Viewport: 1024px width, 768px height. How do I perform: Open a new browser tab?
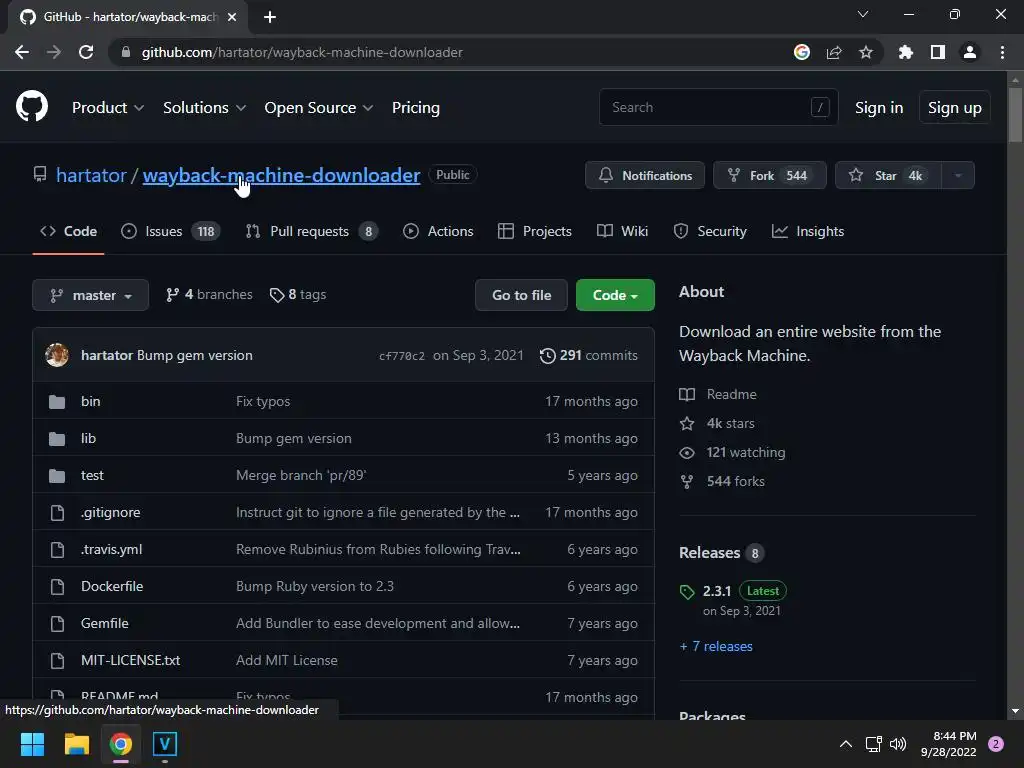(270, 17)
